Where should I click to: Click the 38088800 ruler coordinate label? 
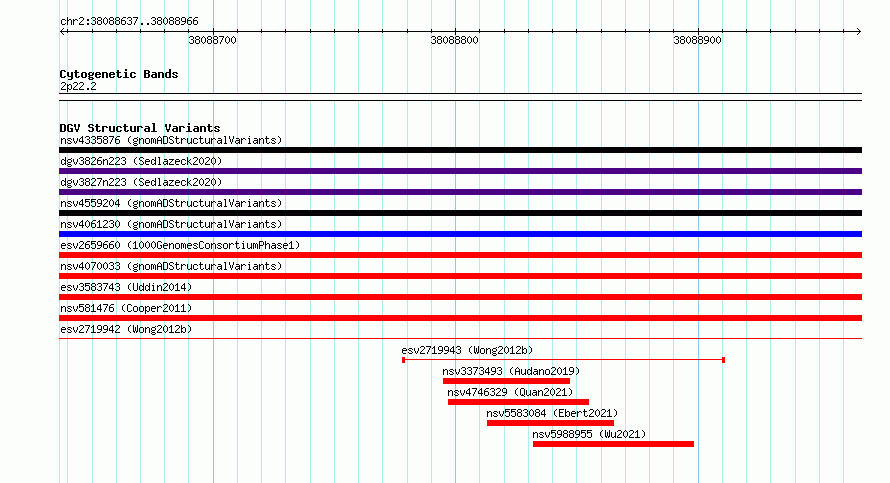click(x=455, y=40)
